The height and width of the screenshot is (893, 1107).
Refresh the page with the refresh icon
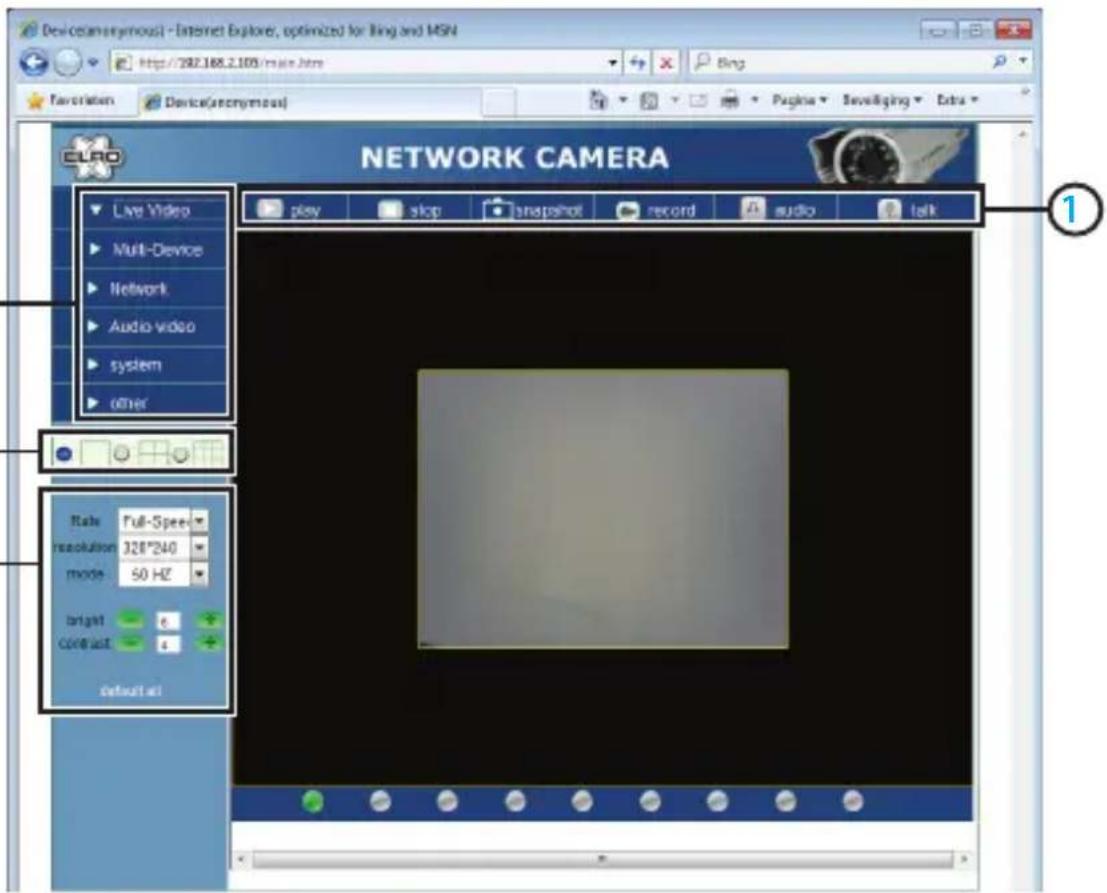click(638, 63)
